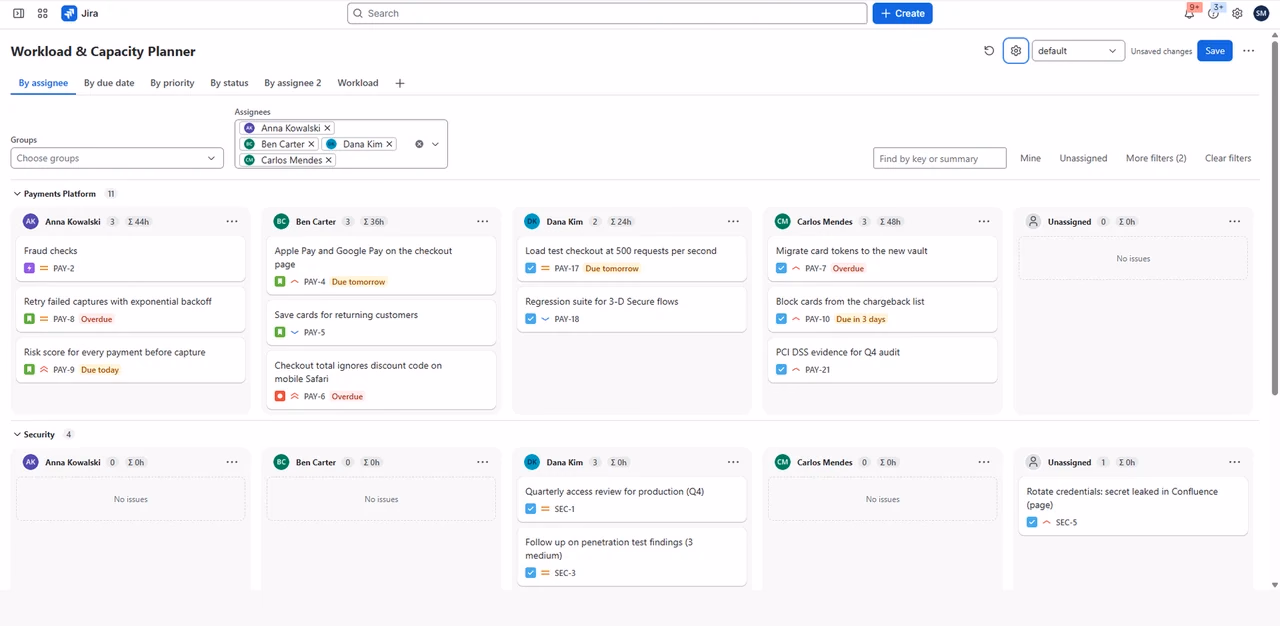Open More filters (2)
The image size is (1280, 626).
coord(1156,158)
